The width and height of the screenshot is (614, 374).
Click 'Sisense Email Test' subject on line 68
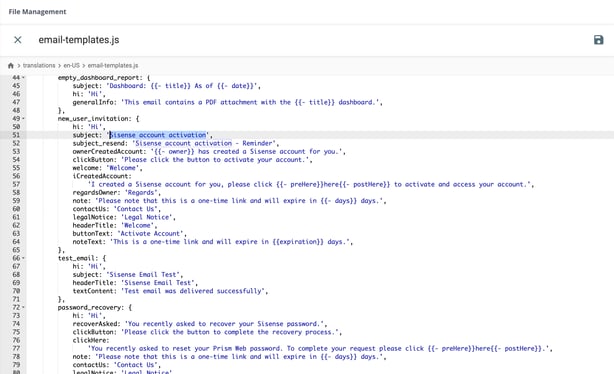coord(143,275)
